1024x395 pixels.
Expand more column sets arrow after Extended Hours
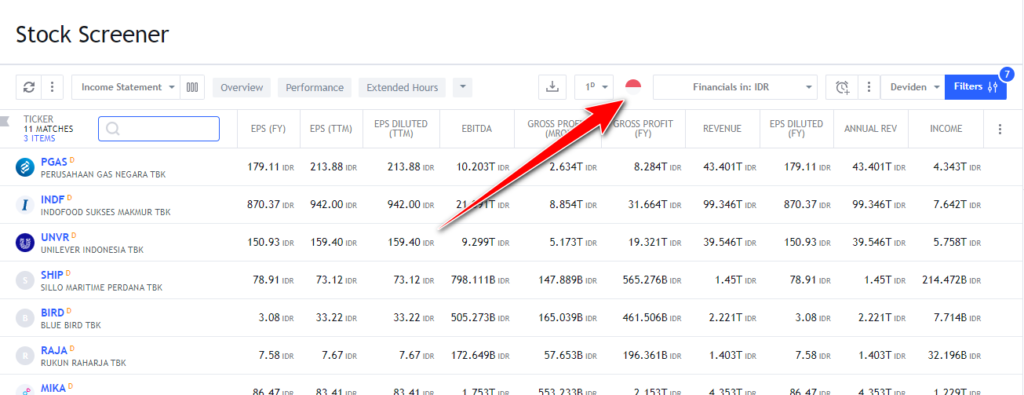[462, 87]
